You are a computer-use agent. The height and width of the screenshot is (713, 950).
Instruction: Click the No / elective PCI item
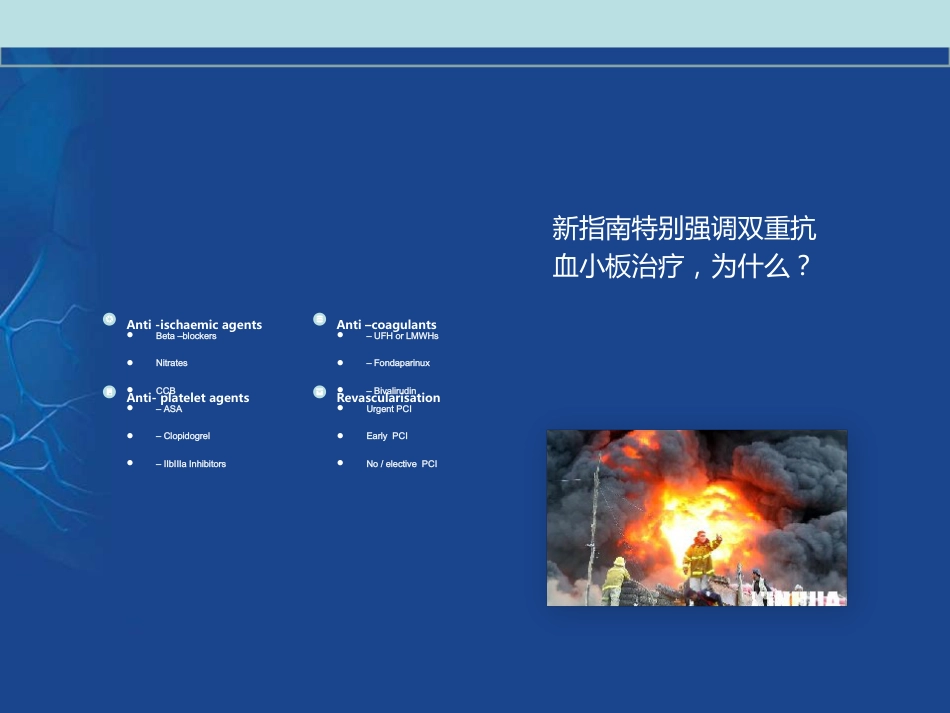point(402,464)
